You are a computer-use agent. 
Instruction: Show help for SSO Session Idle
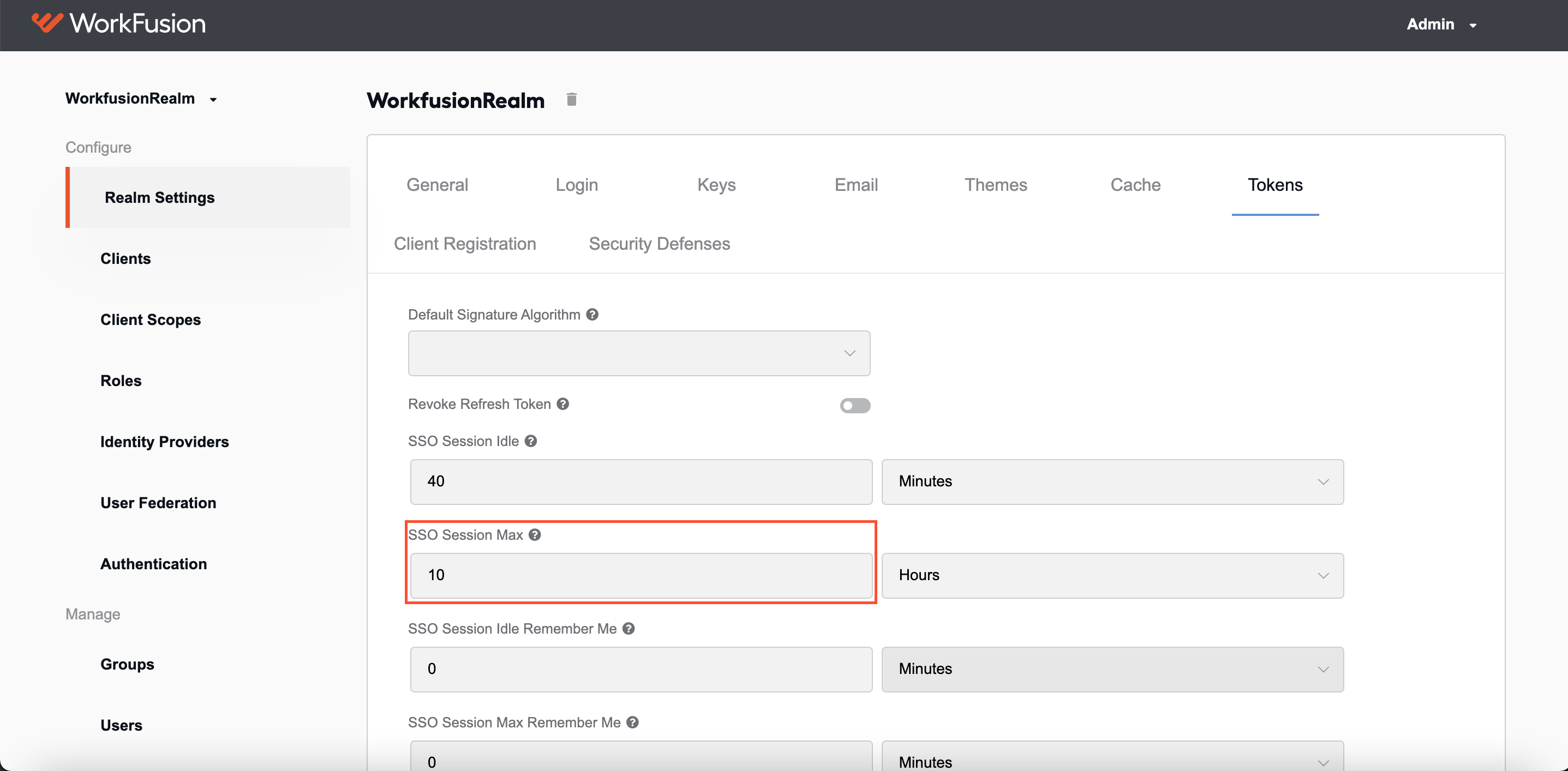pos(531,441)
